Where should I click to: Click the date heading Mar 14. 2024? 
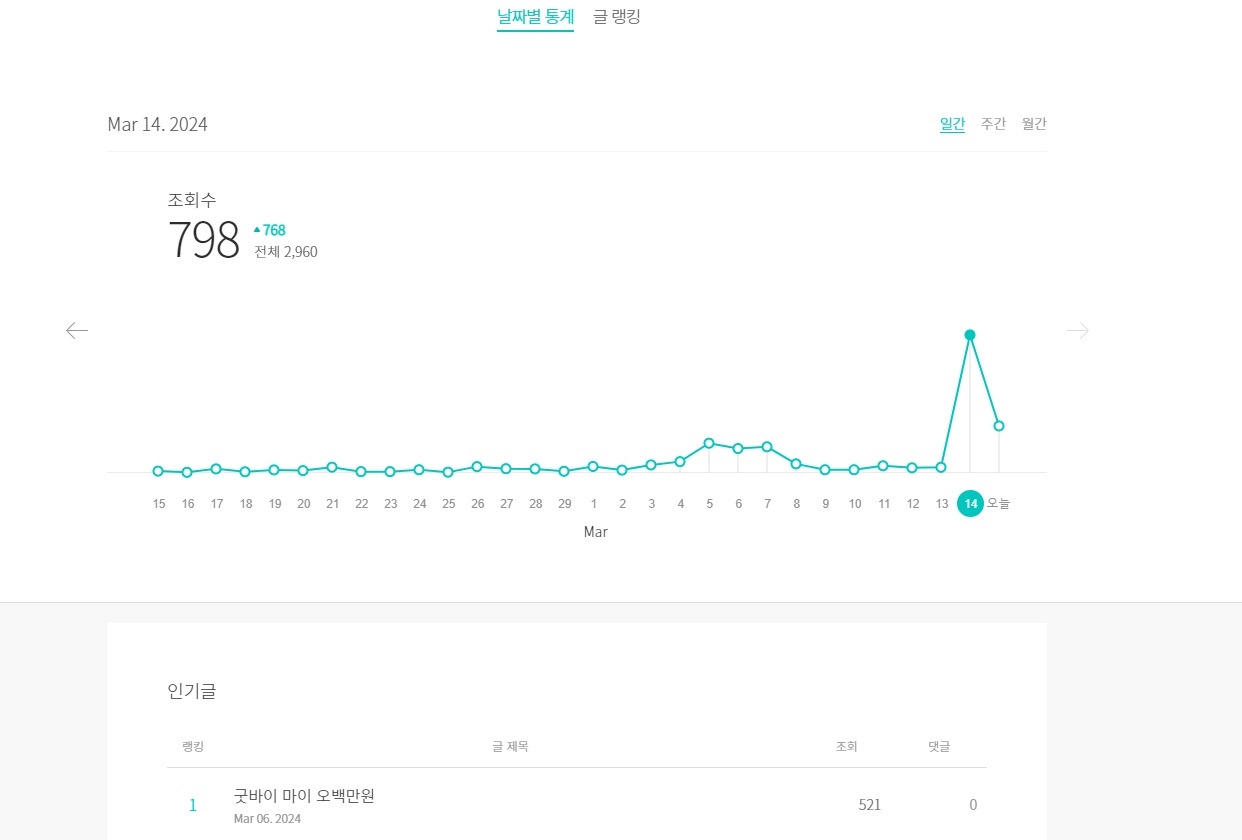coord(157,124)
